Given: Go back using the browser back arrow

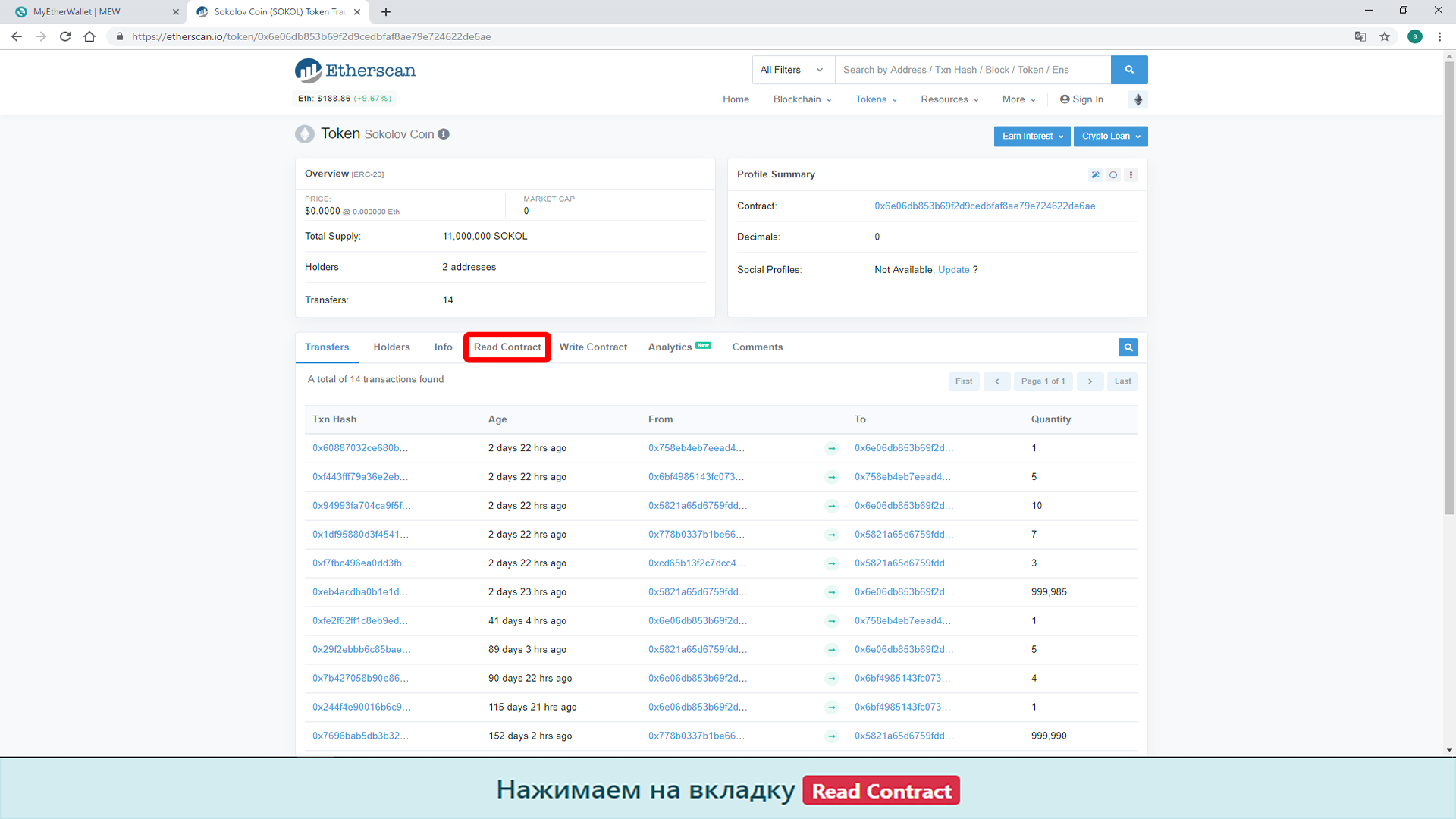Looking at the screenshot, I should pos(17,36).
